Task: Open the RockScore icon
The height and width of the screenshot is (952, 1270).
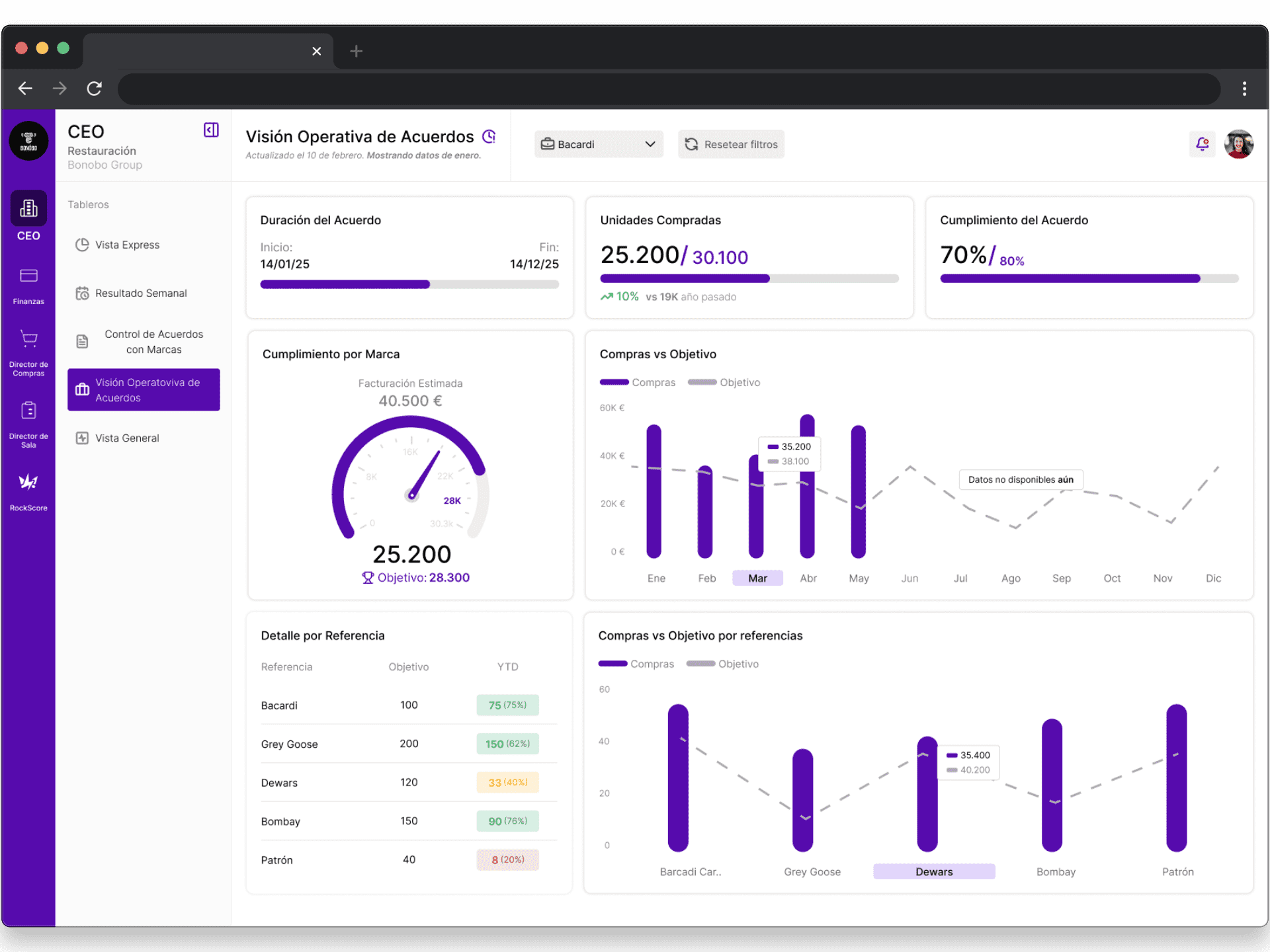Action: point(28,482)
